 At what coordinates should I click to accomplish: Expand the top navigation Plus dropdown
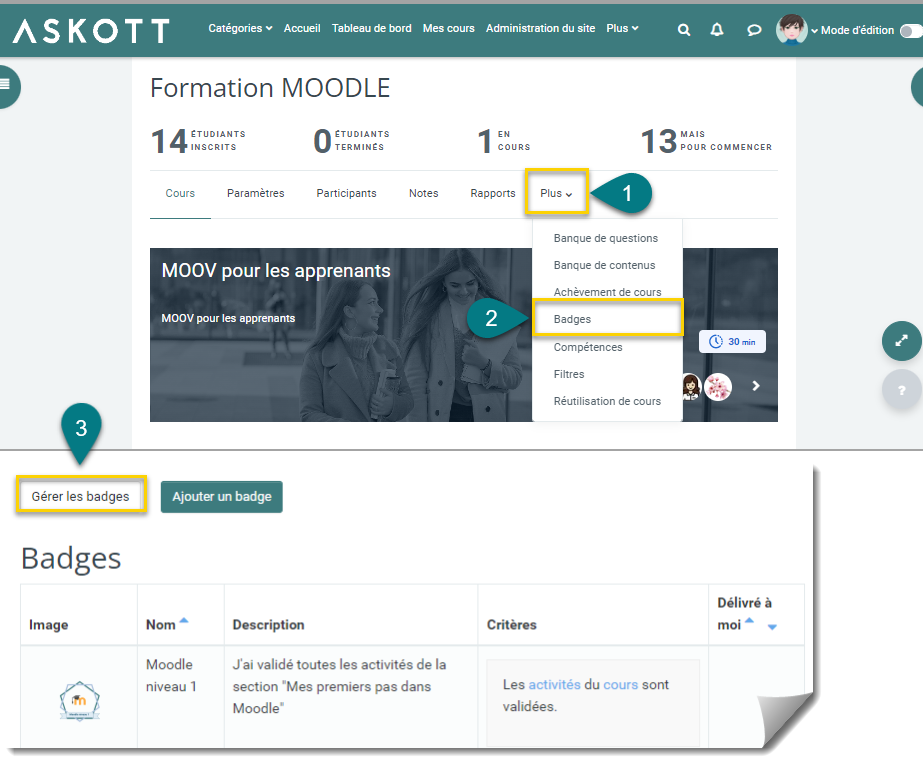pos(622,28)
